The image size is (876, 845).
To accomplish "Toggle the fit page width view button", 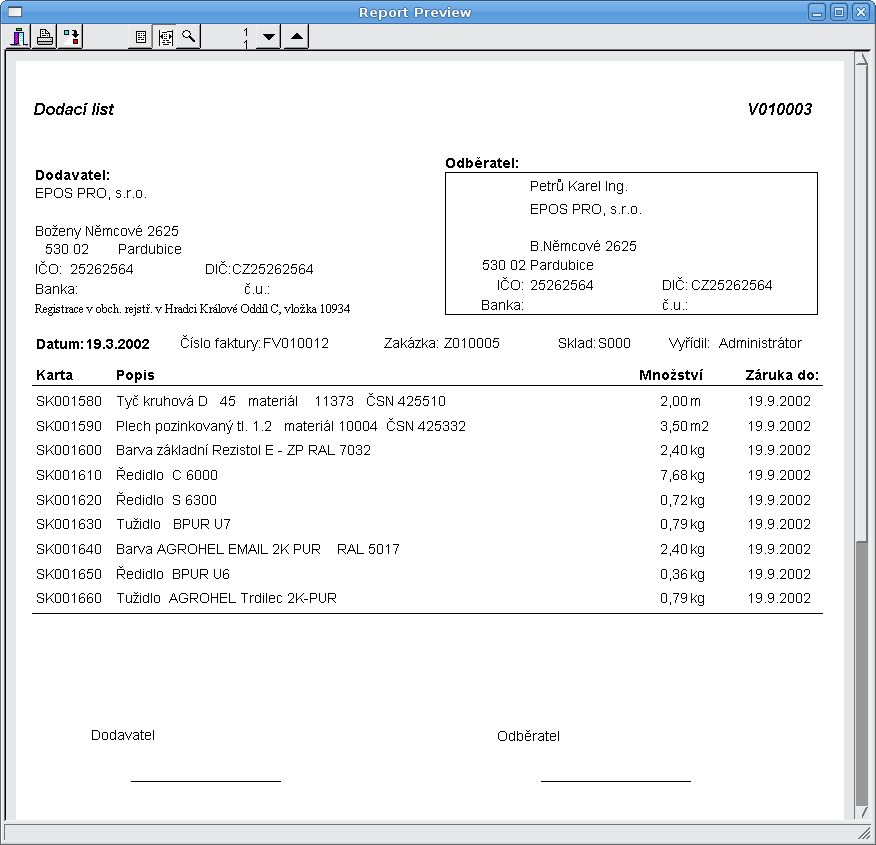I will pyautogui.click(x=164, y=37).
